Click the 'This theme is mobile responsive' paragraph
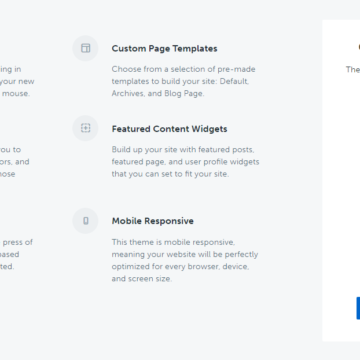Screen dimensions: 360x360 [185, 260]
